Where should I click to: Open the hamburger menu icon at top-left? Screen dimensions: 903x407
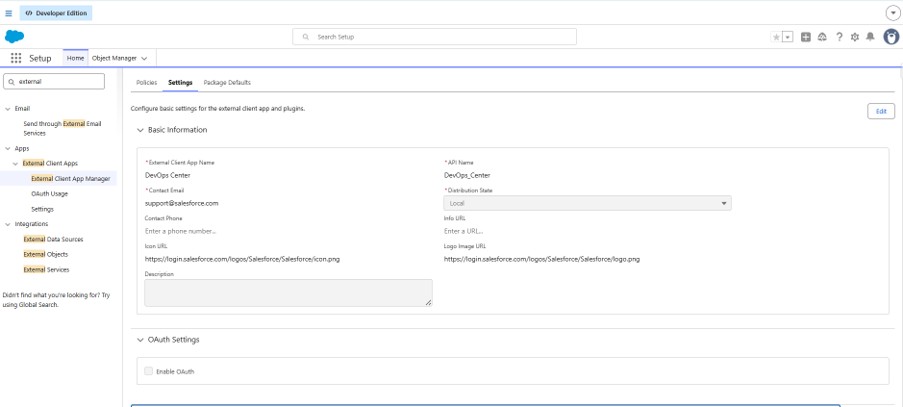click(9, 13)
